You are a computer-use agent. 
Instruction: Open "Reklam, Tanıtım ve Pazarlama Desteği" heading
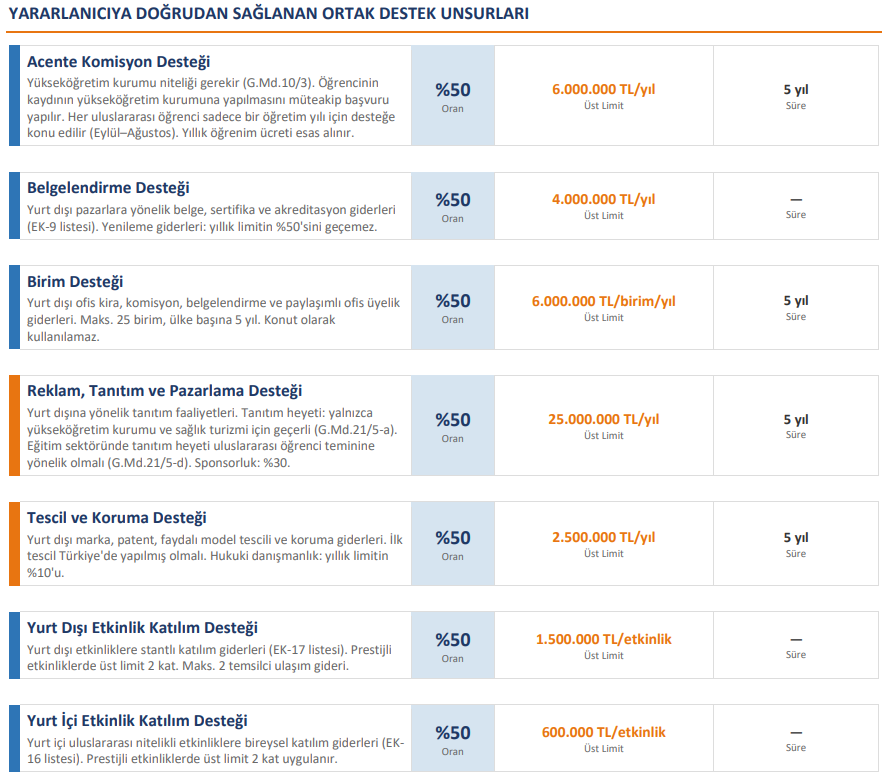pos(164,391)
